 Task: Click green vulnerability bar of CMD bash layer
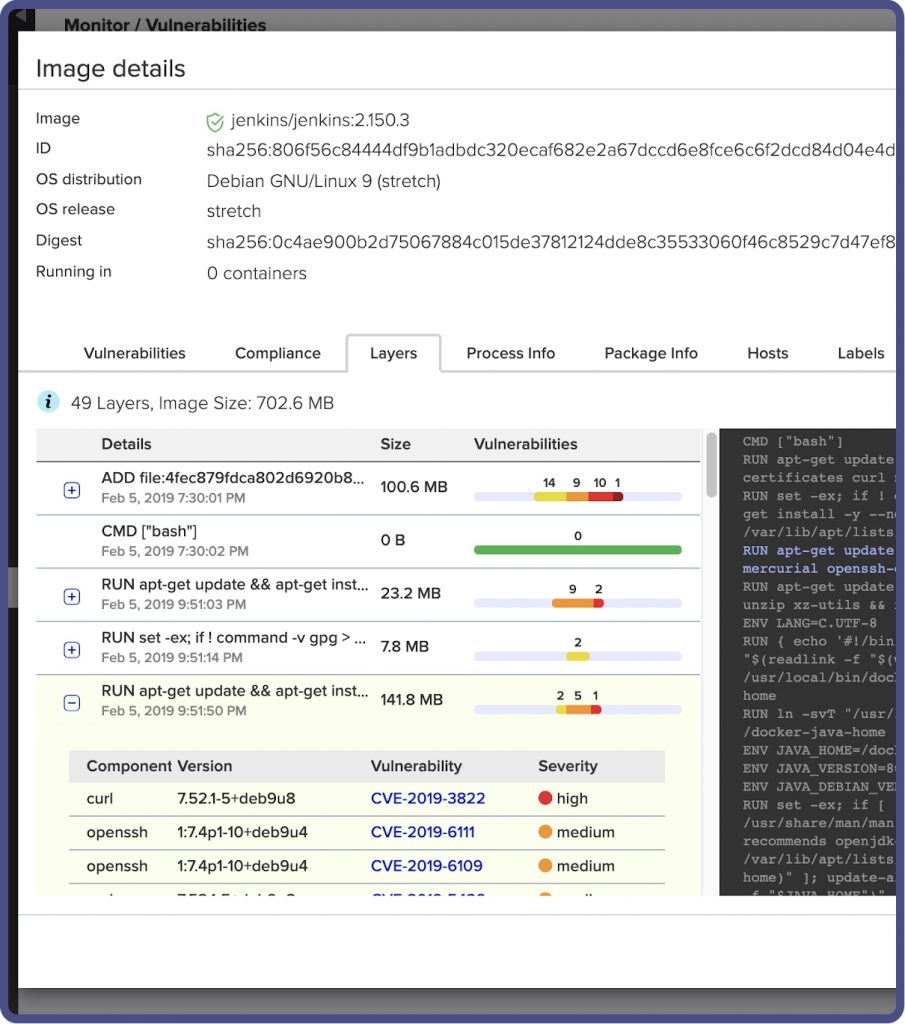pos(578,550)
